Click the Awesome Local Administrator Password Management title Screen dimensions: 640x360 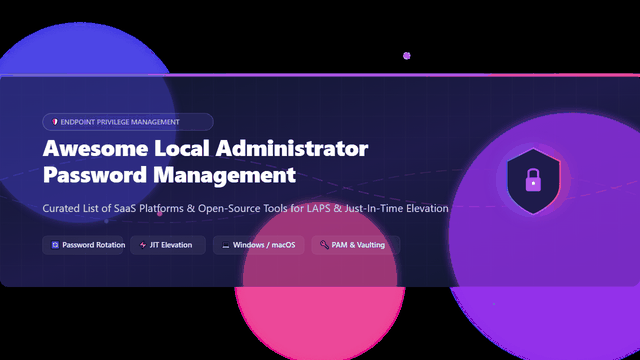click(206, 162)
